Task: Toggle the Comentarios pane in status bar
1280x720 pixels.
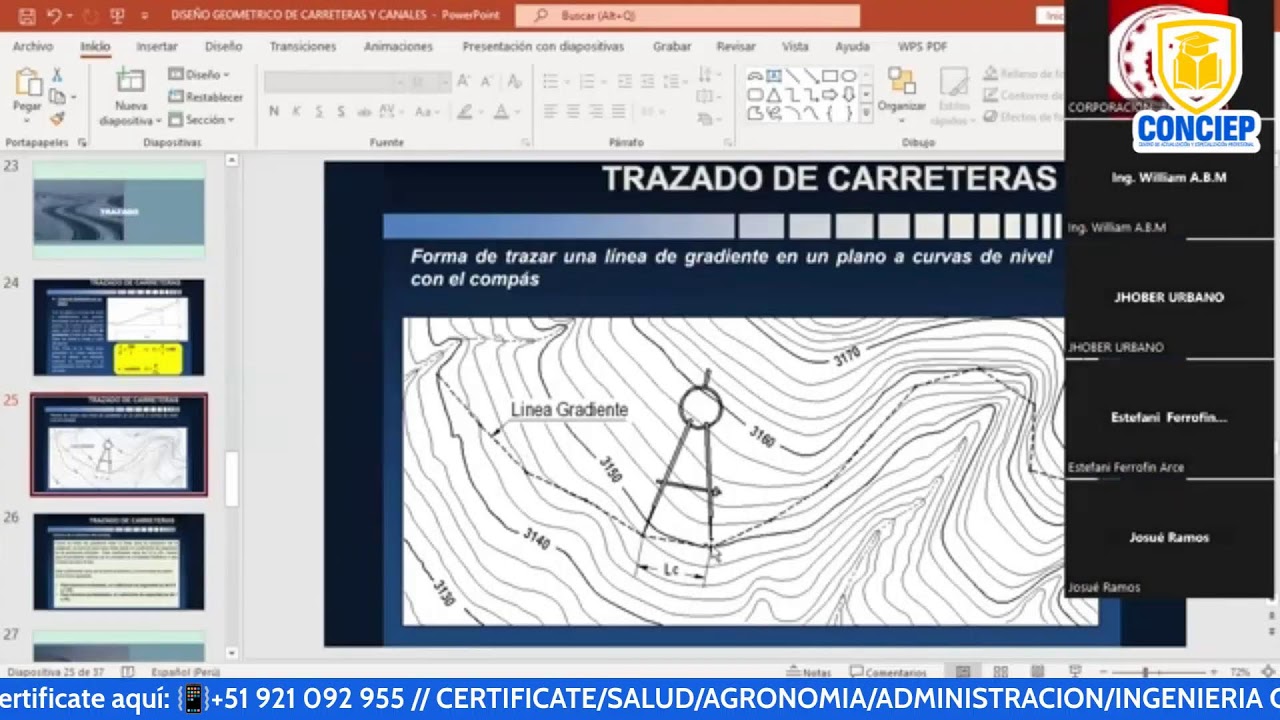Action: click(889, 672)
